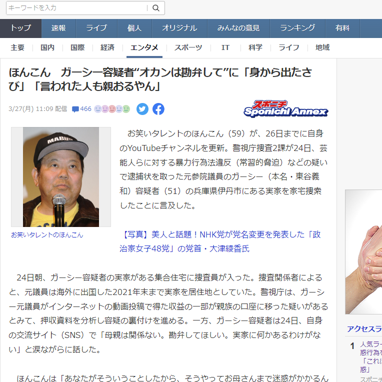Share article via Twitter icon

(142, 109)
